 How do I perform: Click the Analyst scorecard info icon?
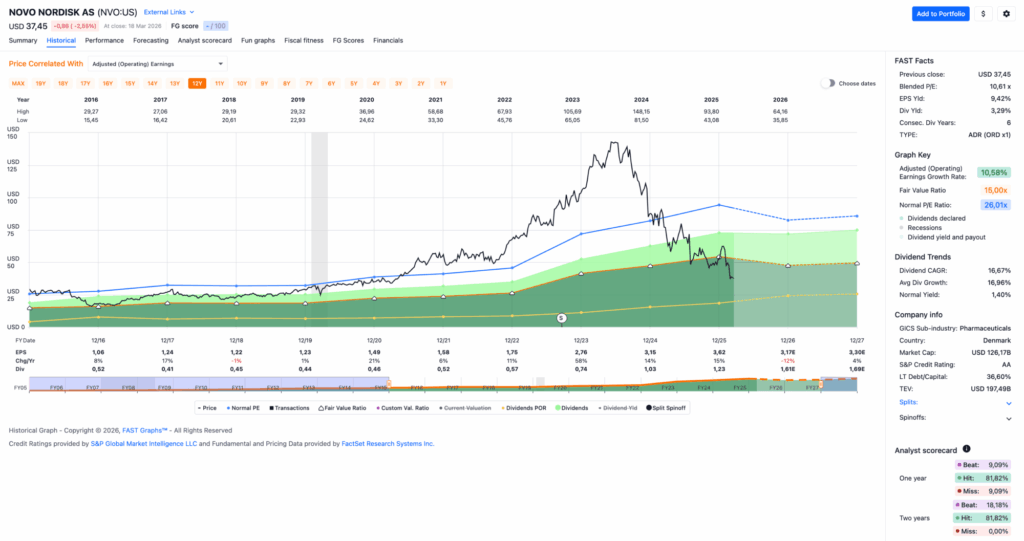967,449
